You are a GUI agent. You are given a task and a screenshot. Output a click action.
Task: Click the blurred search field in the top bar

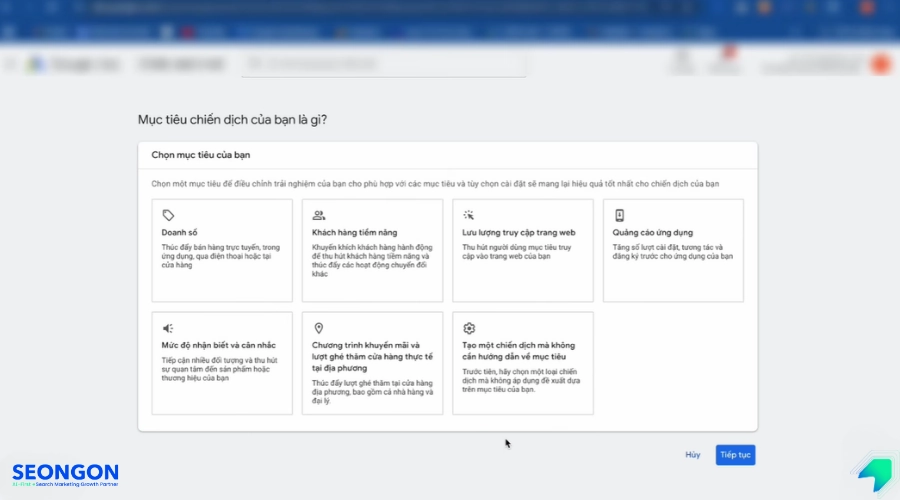pyautogui.click(x=383, y=64)
